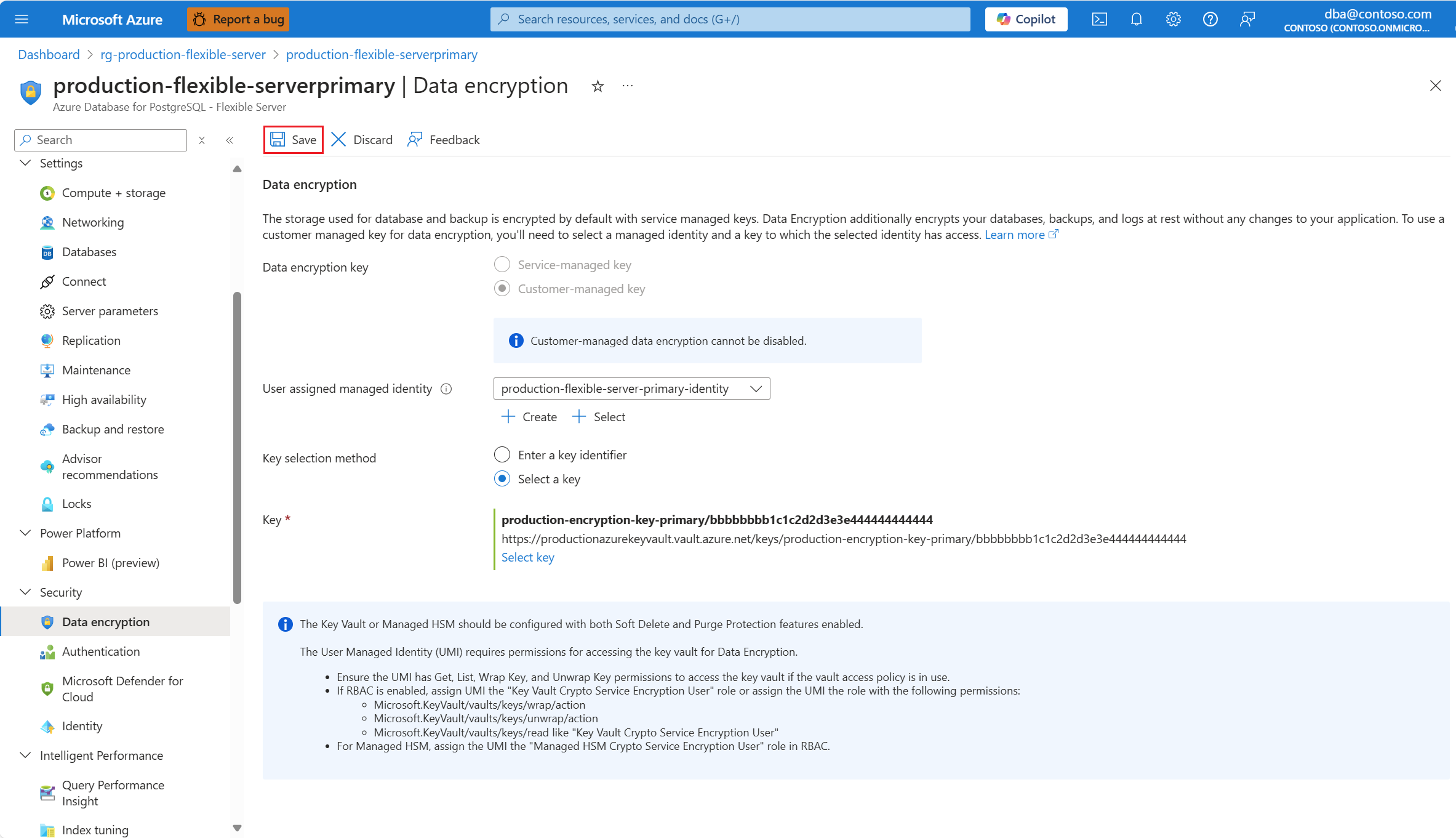Image resolution: width=1456 pixels, height=838 pixels.
Task: Click the sidebar scrollbar down arrow
Action: (237, 828)
